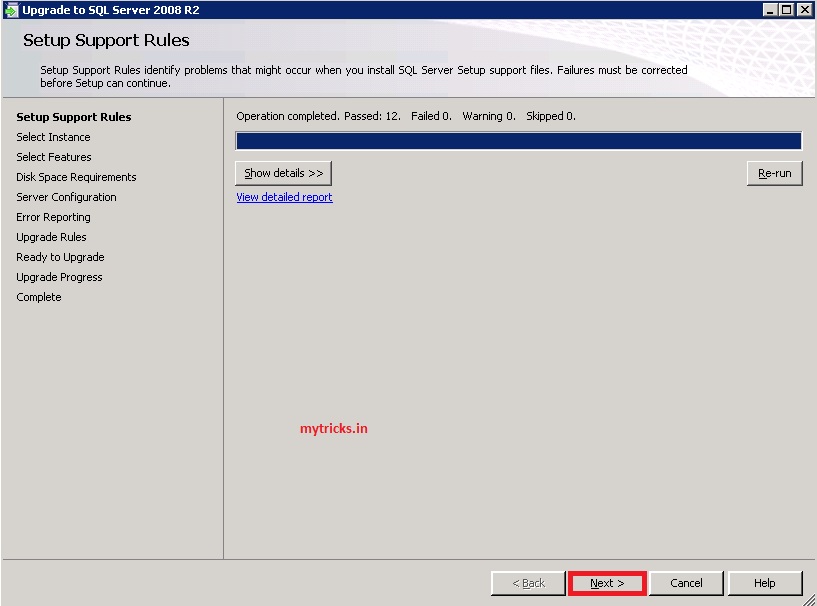Select the Select Instance step
This screenshot has width=817, height=606.
pos(53,137)
